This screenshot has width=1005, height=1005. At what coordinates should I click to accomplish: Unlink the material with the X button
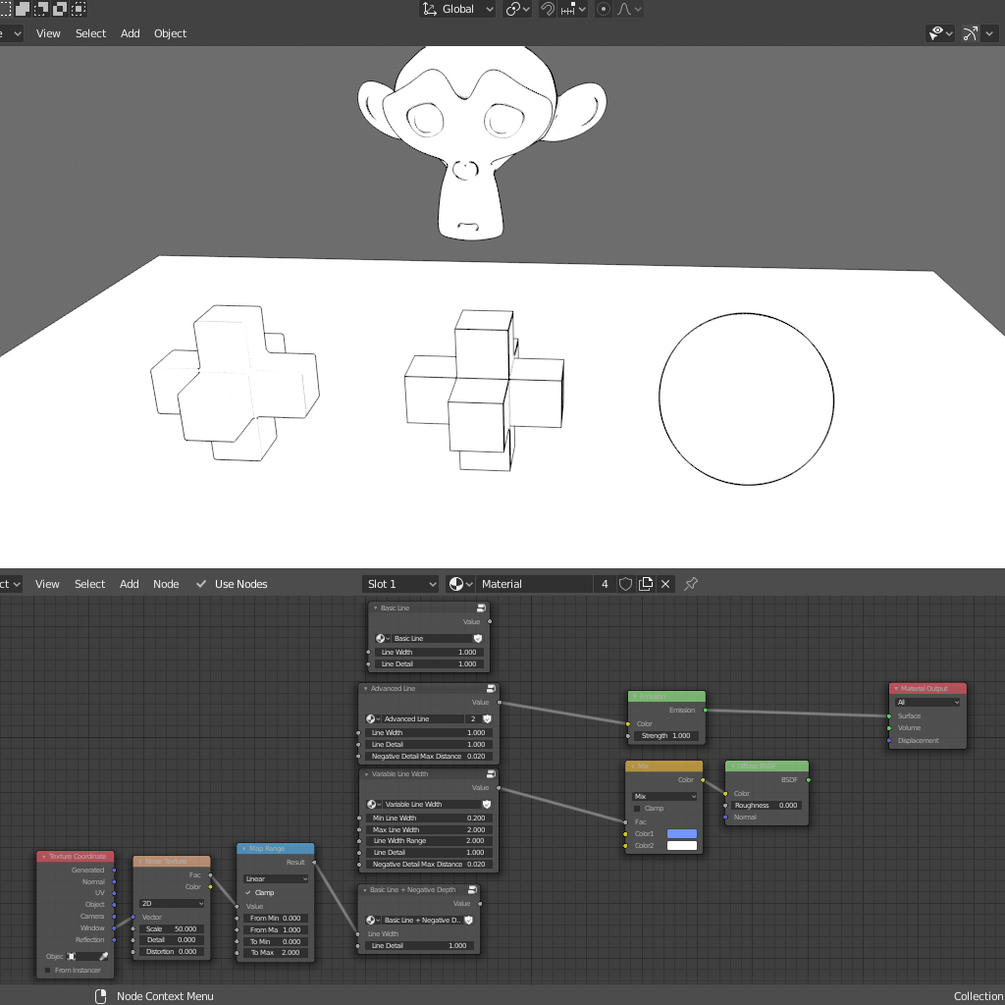(x=665, y=584)
